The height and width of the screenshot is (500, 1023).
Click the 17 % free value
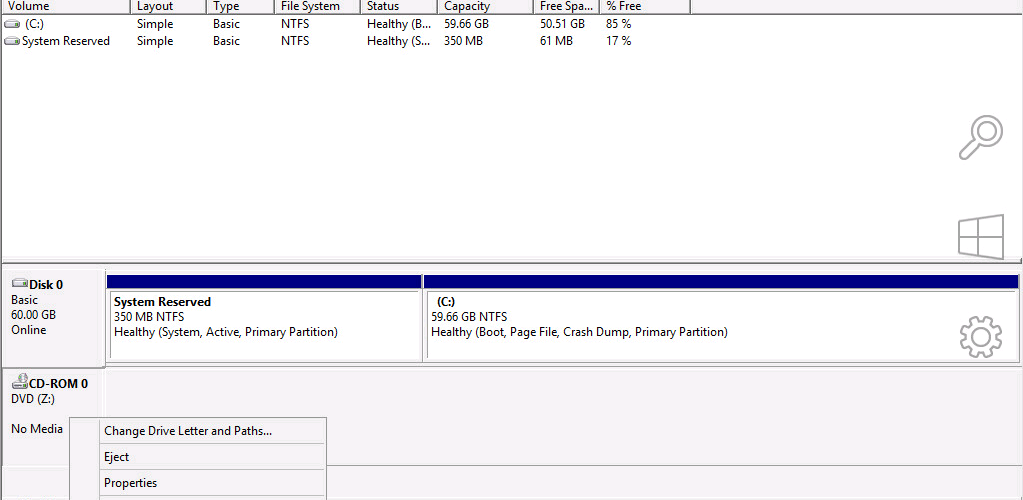tap(618, 41)
